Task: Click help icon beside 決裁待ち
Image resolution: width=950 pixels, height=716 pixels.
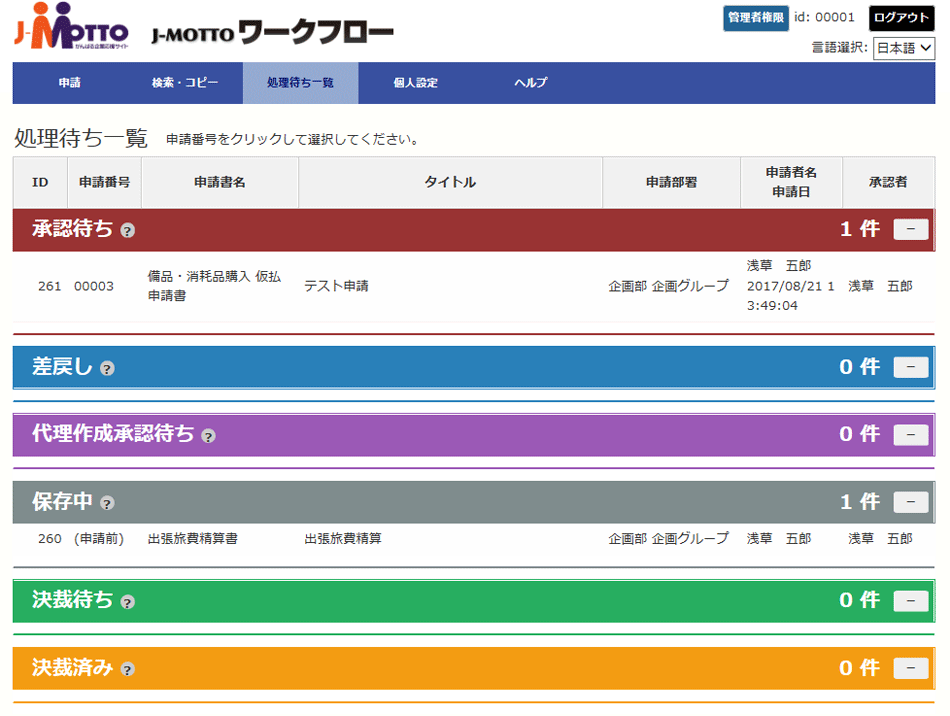Action: click(127, 602)
